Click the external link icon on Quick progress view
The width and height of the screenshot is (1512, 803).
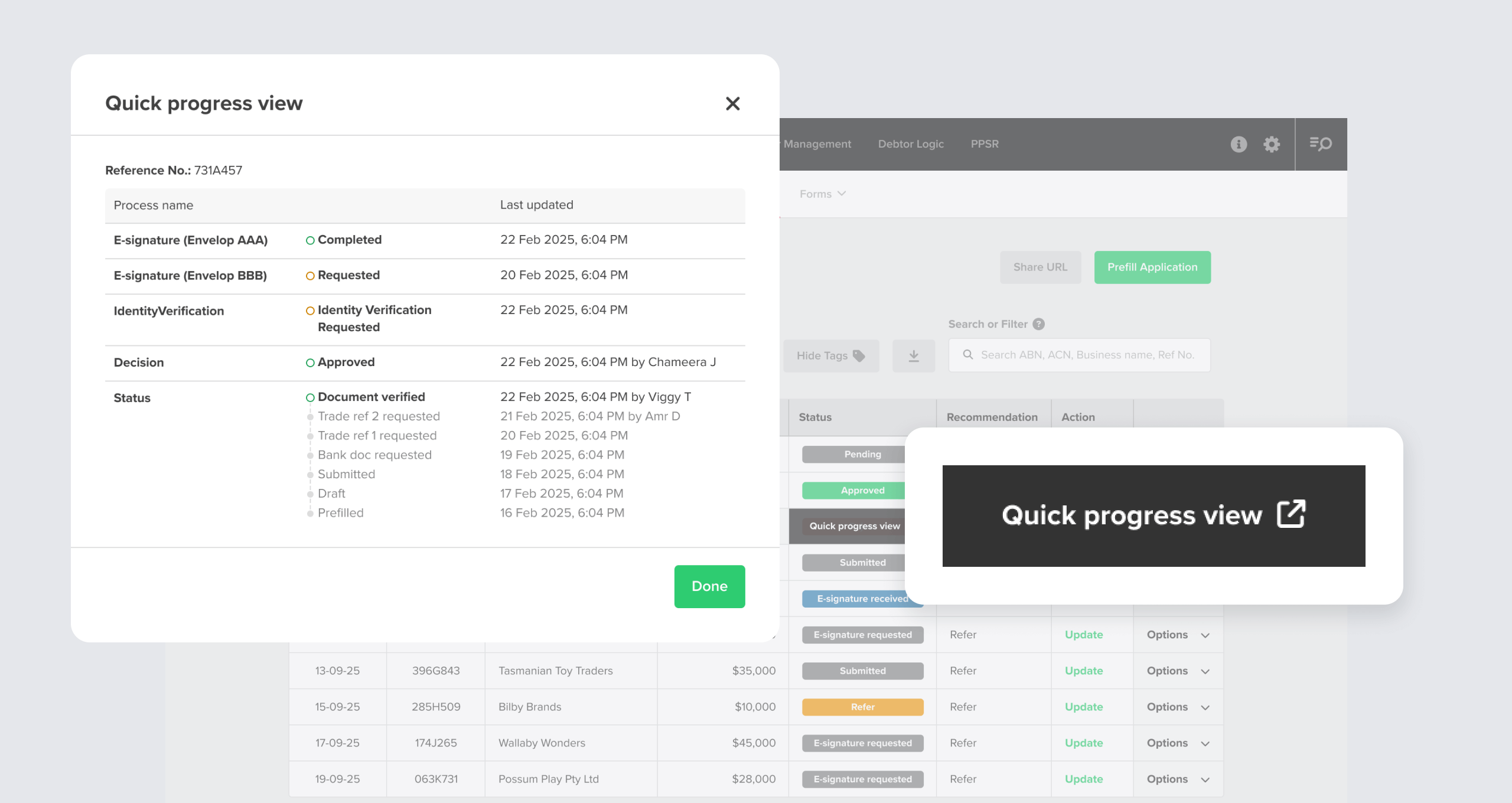(1291, 514)
